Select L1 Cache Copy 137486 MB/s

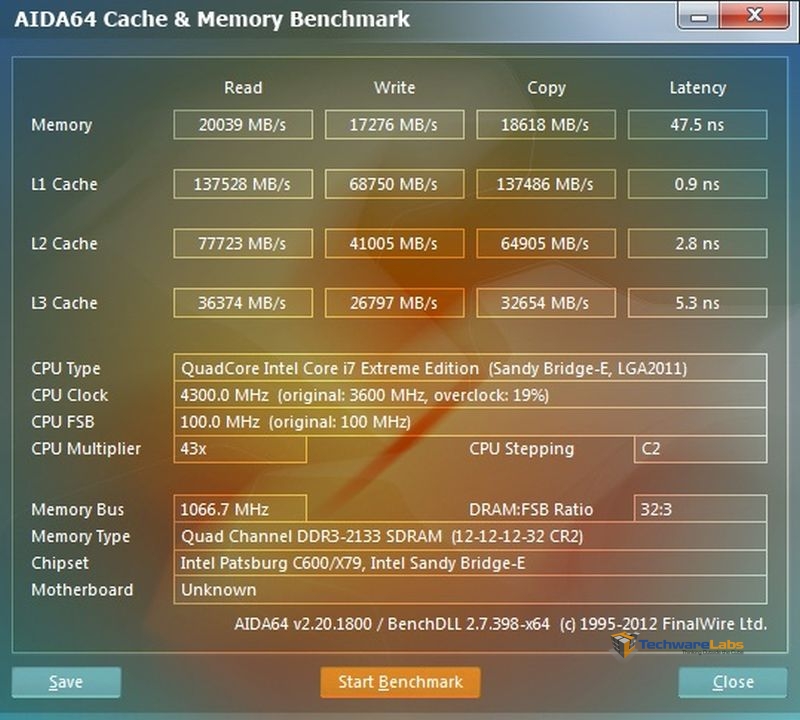click(546, 184)
